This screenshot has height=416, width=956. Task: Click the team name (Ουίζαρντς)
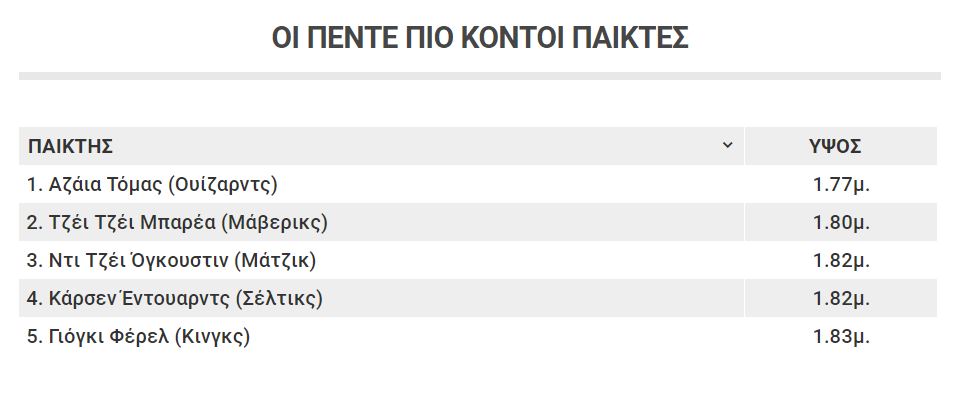pyautogui.click(x=222, y=184)
